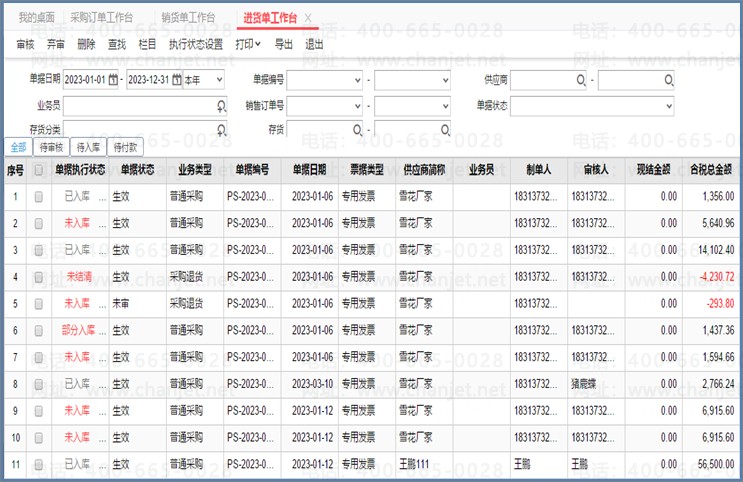Click amount 5,640.96 in row 2

718,223
